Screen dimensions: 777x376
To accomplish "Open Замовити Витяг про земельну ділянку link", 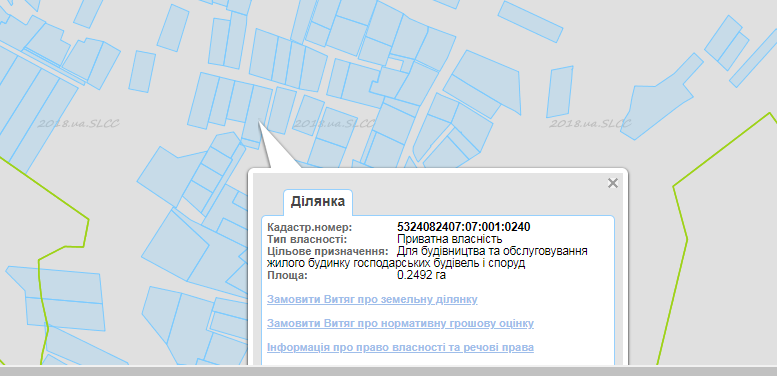I will point(372,299).
